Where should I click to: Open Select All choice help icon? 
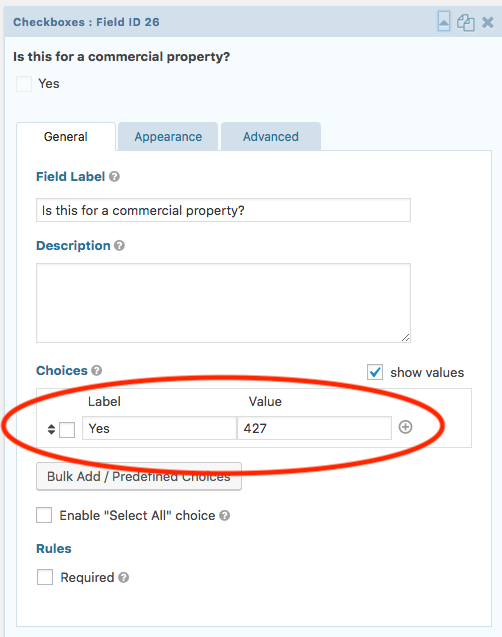click(225, 516)
